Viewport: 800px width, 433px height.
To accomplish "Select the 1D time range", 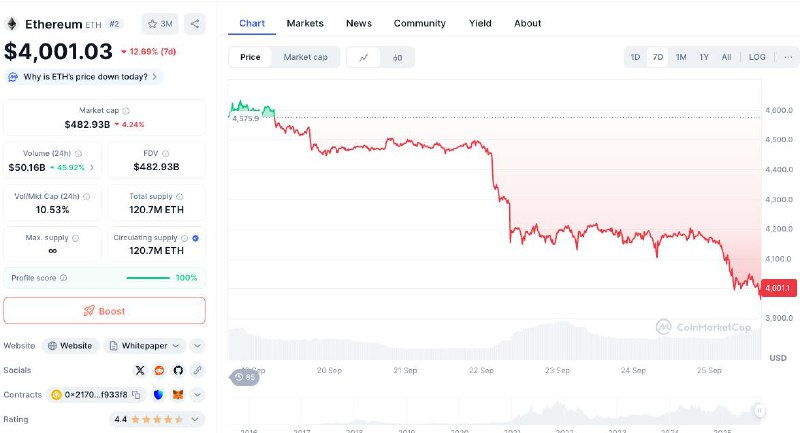I will tap(635, 57).
